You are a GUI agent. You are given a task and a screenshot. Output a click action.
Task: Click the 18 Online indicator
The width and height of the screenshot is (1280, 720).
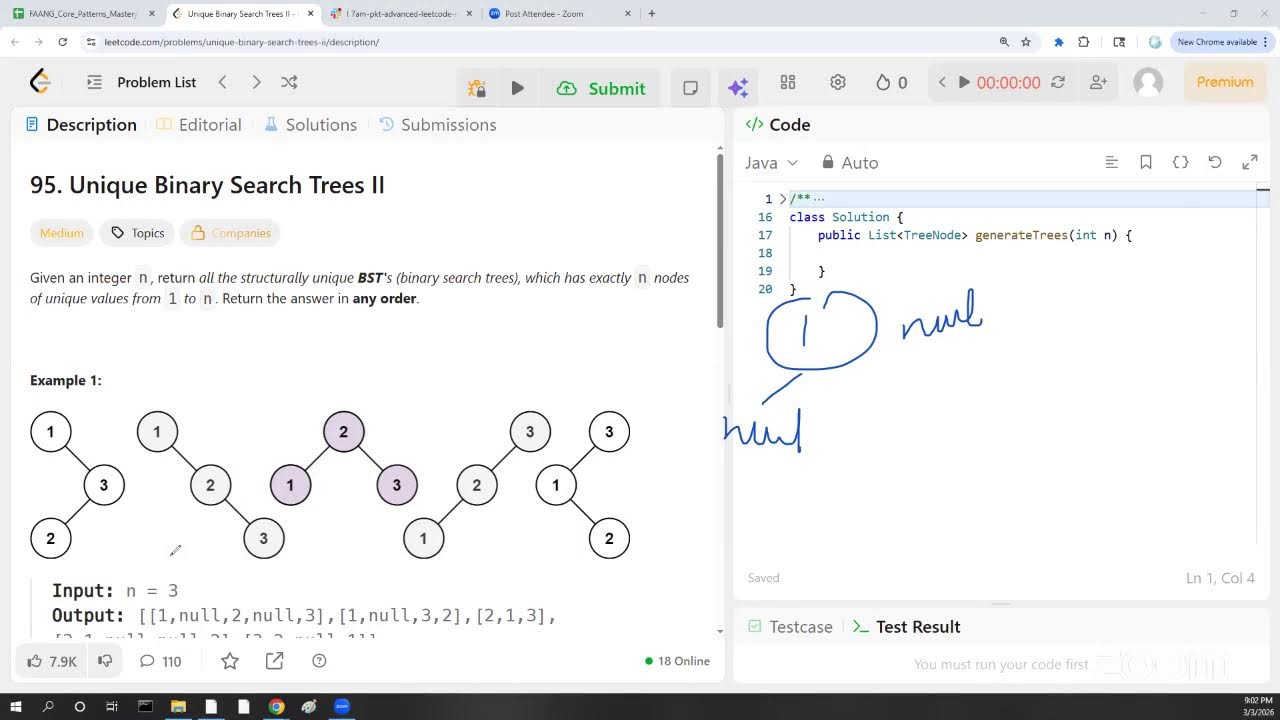point(677,661)
